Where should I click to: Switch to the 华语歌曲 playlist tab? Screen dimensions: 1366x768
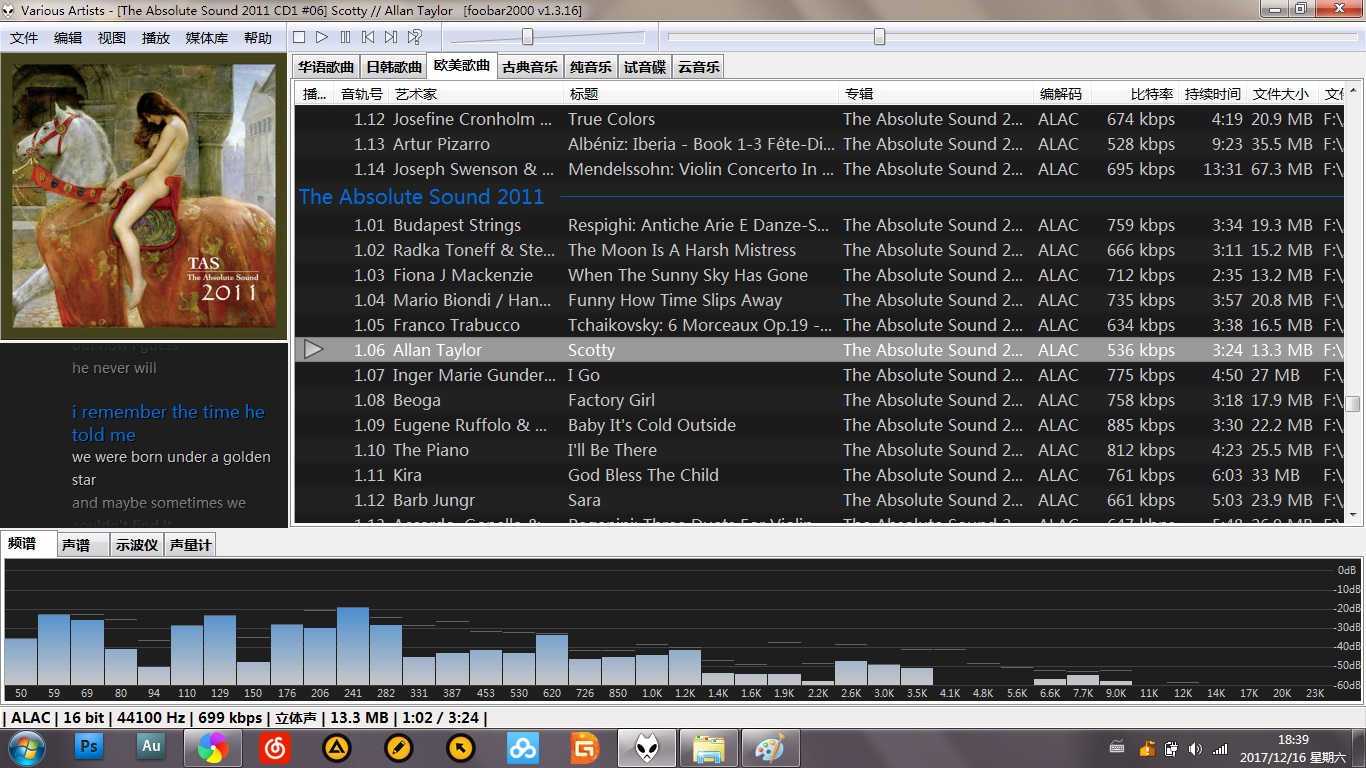click(x=326, y=67)
